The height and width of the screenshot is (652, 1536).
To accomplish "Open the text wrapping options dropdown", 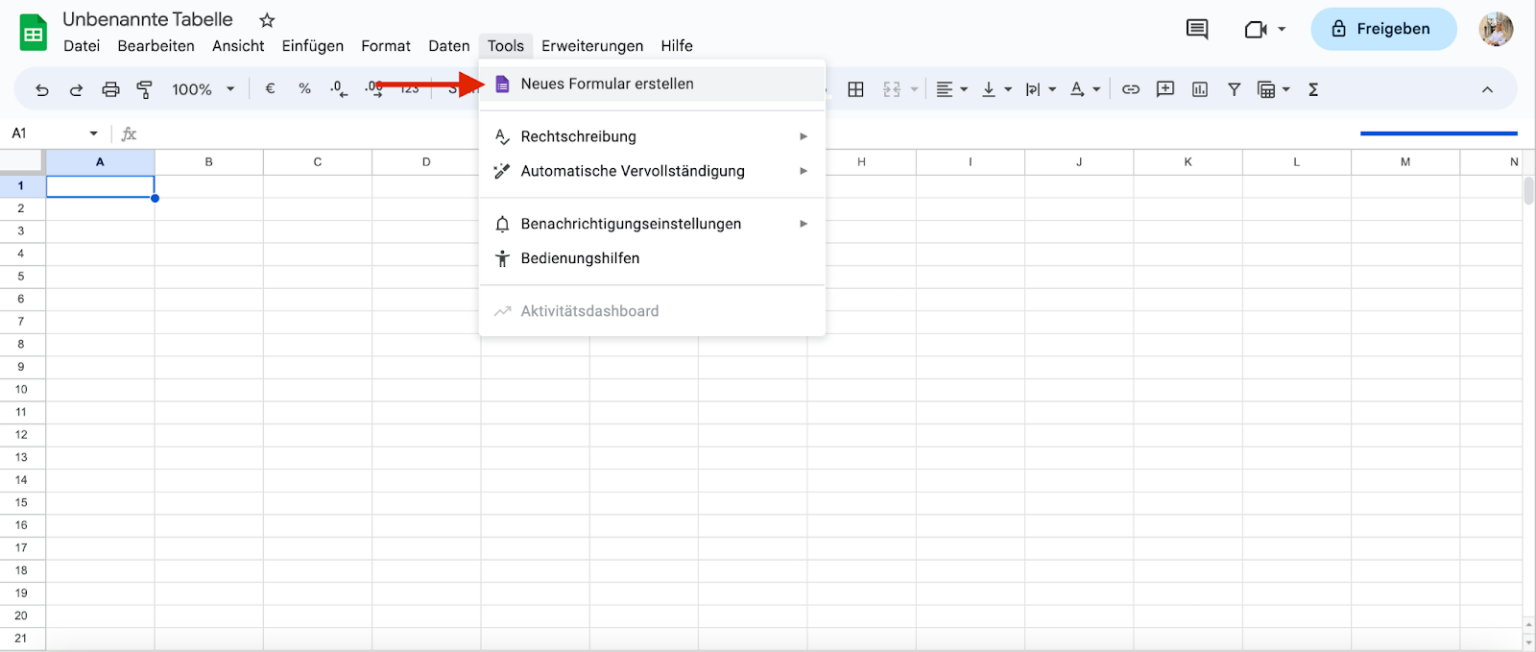I will (x=1051, y=89).
